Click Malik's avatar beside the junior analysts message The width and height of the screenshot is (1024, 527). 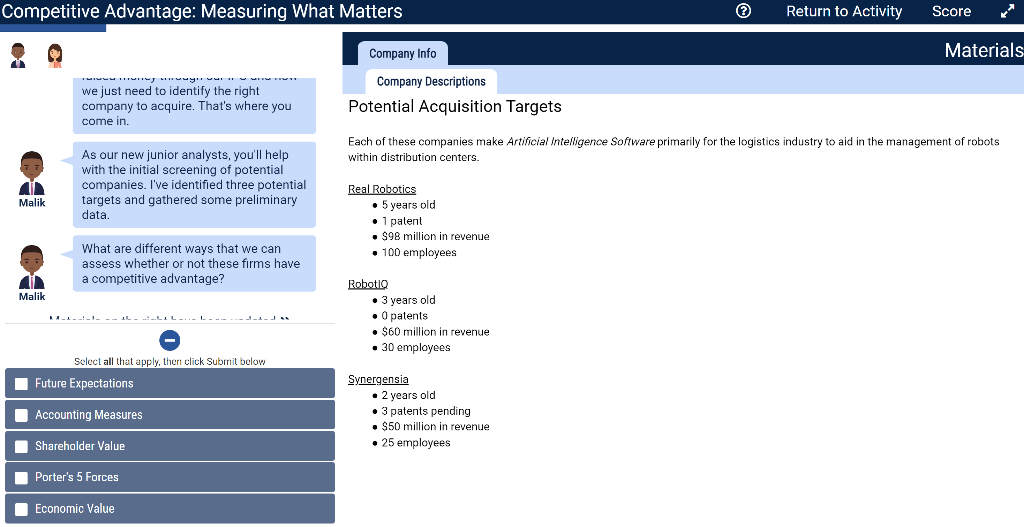tap(31, 173)
